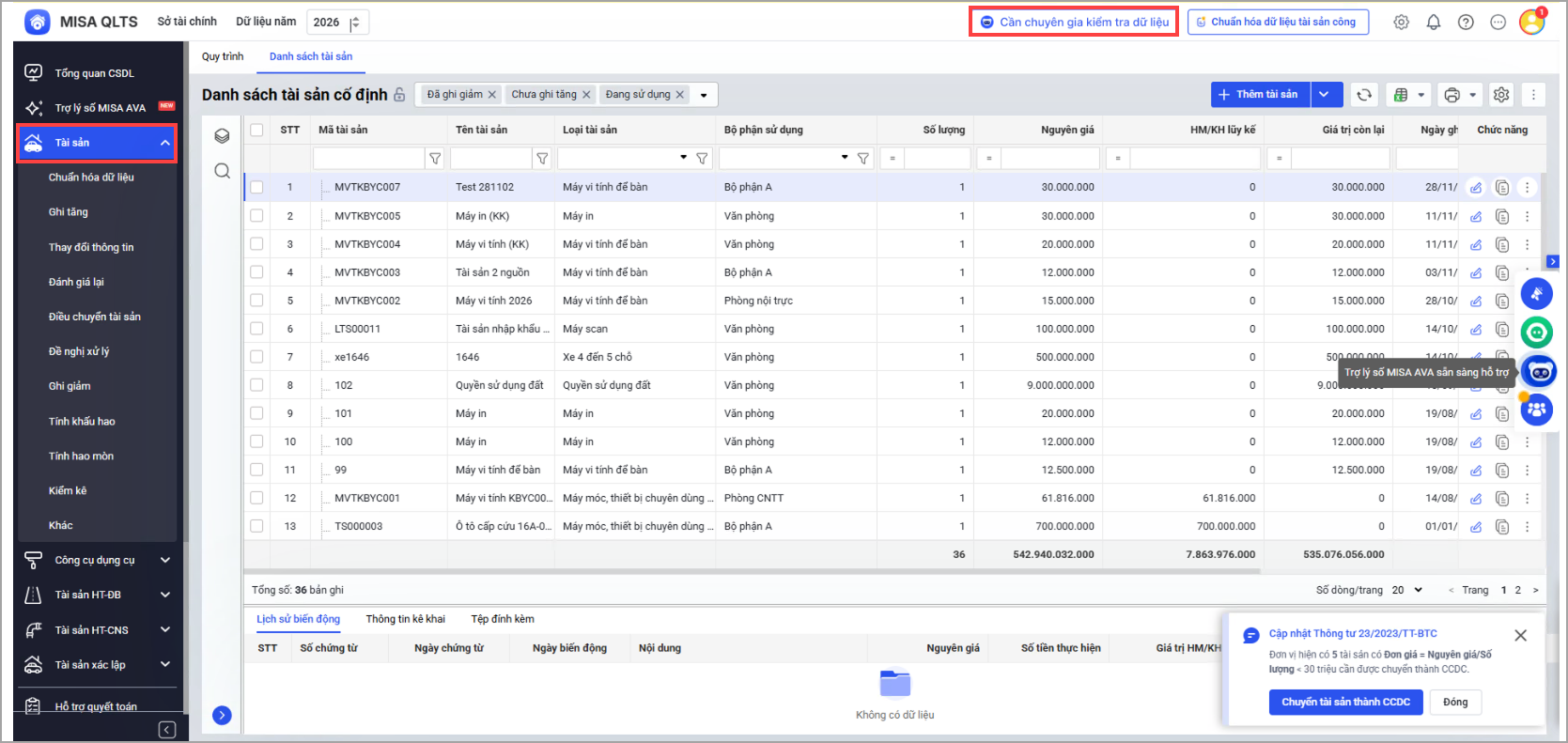Click Cần chuyên gia kiểm tra dữ liệu
The image size is (1568, 743).
point(1074,22)
